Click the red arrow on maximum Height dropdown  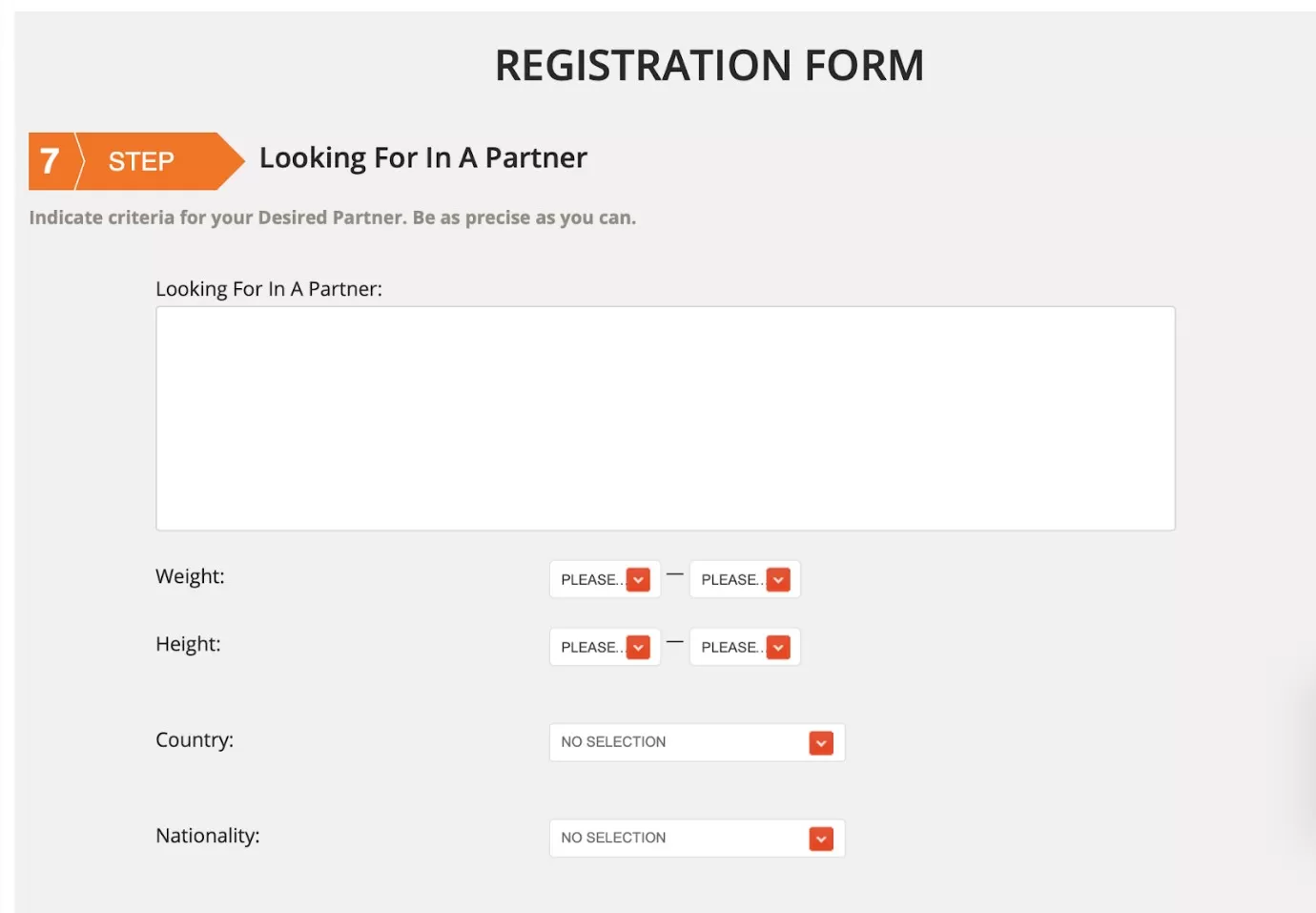click(x=778, y=648)
